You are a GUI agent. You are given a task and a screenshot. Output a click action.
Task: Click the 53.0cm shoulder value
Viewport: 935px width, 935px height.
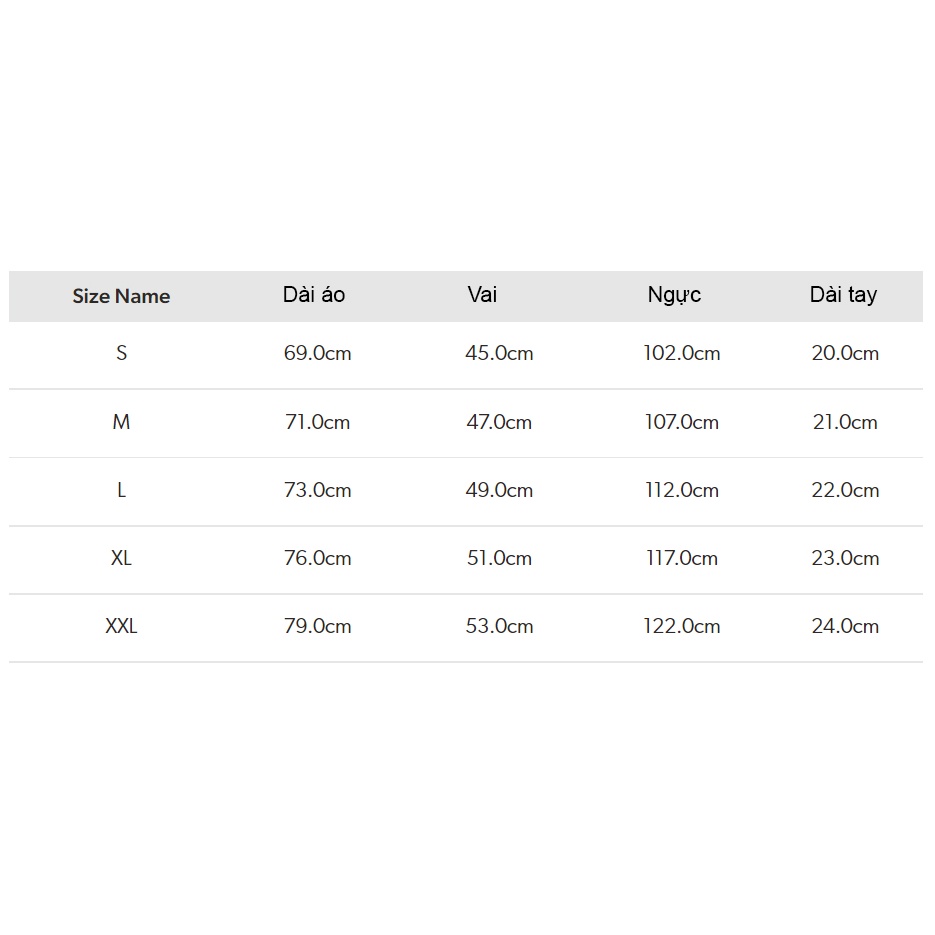pos(499,626)
